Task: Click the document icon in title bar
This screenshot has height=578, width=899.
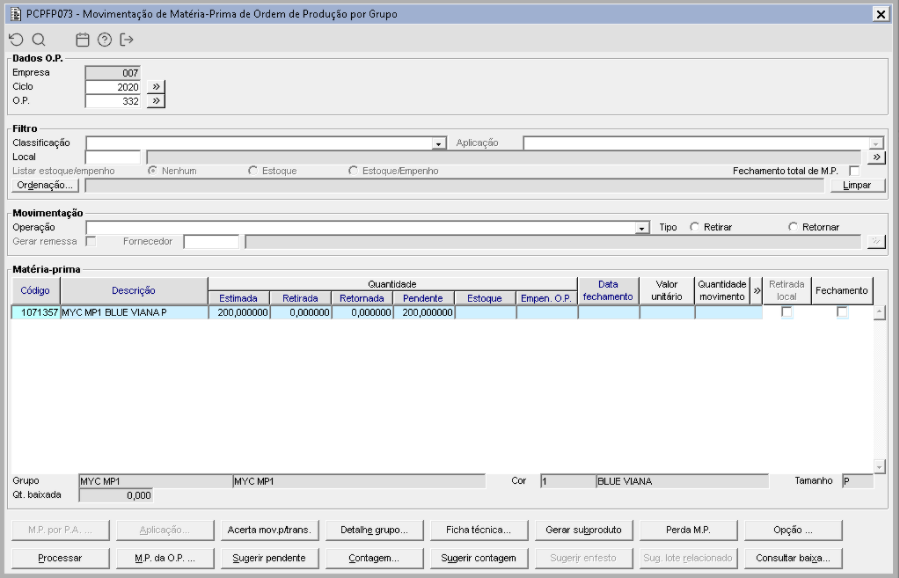Action: pyautogui.click(x=16, y=14)
